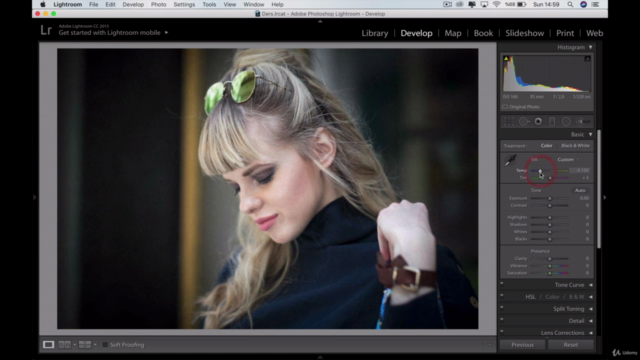Toggle the shadow clipping indicator in the histogram

click(506, 59)
